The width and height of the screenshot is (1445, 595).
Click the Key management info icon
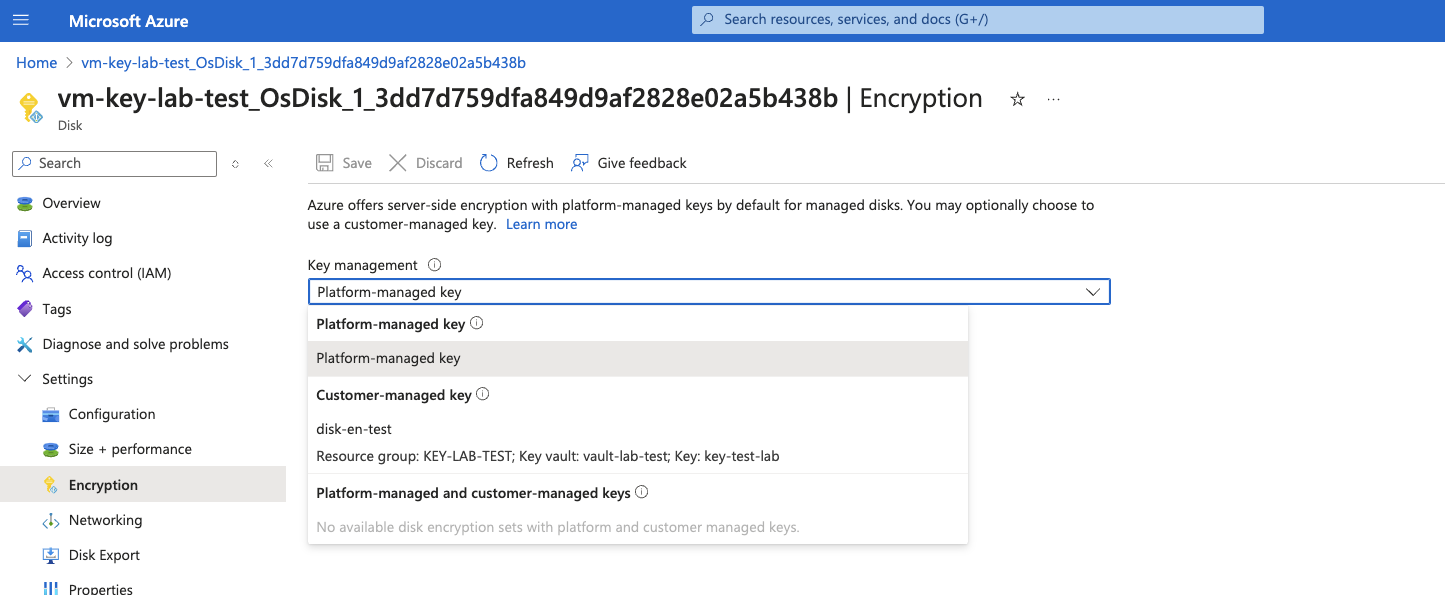pyautogui.click(x=434, y=265)
